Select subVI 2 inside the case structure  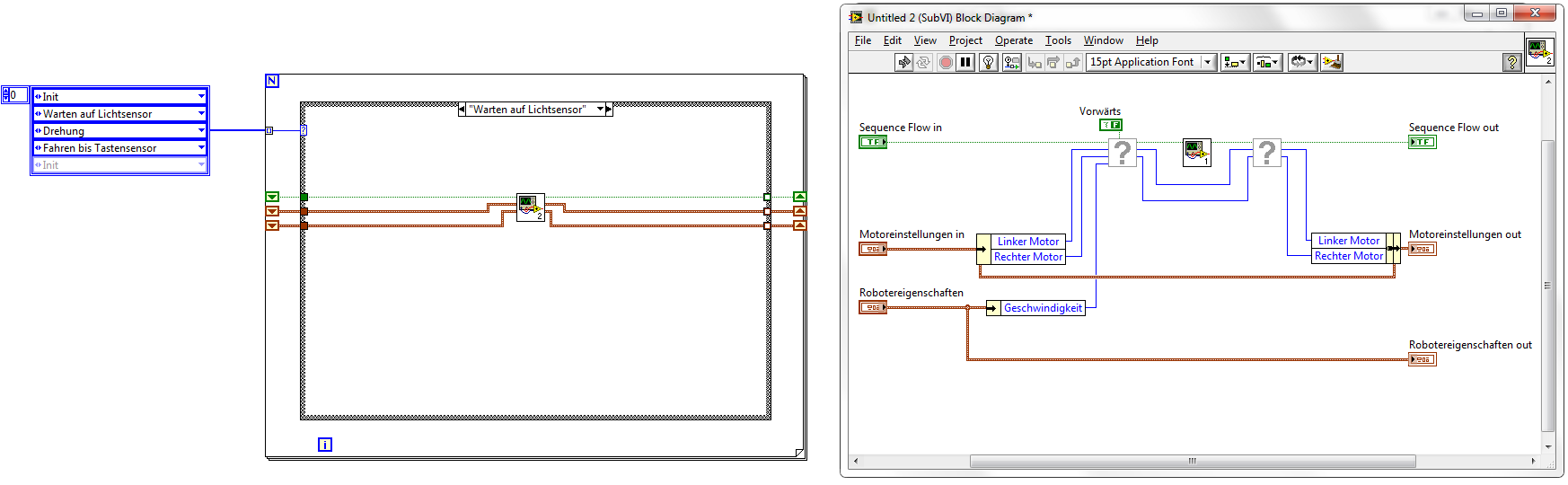pos(531,207)
